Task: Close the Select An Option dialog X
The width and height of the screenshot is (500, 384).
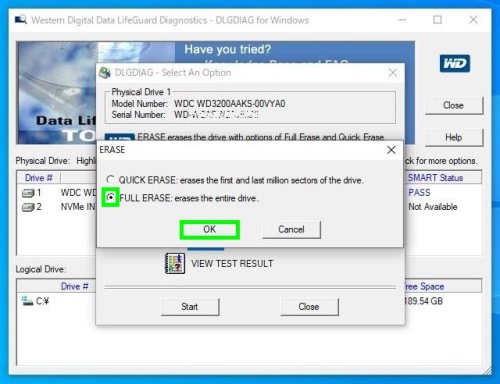Action: click(x=393, y=73)
